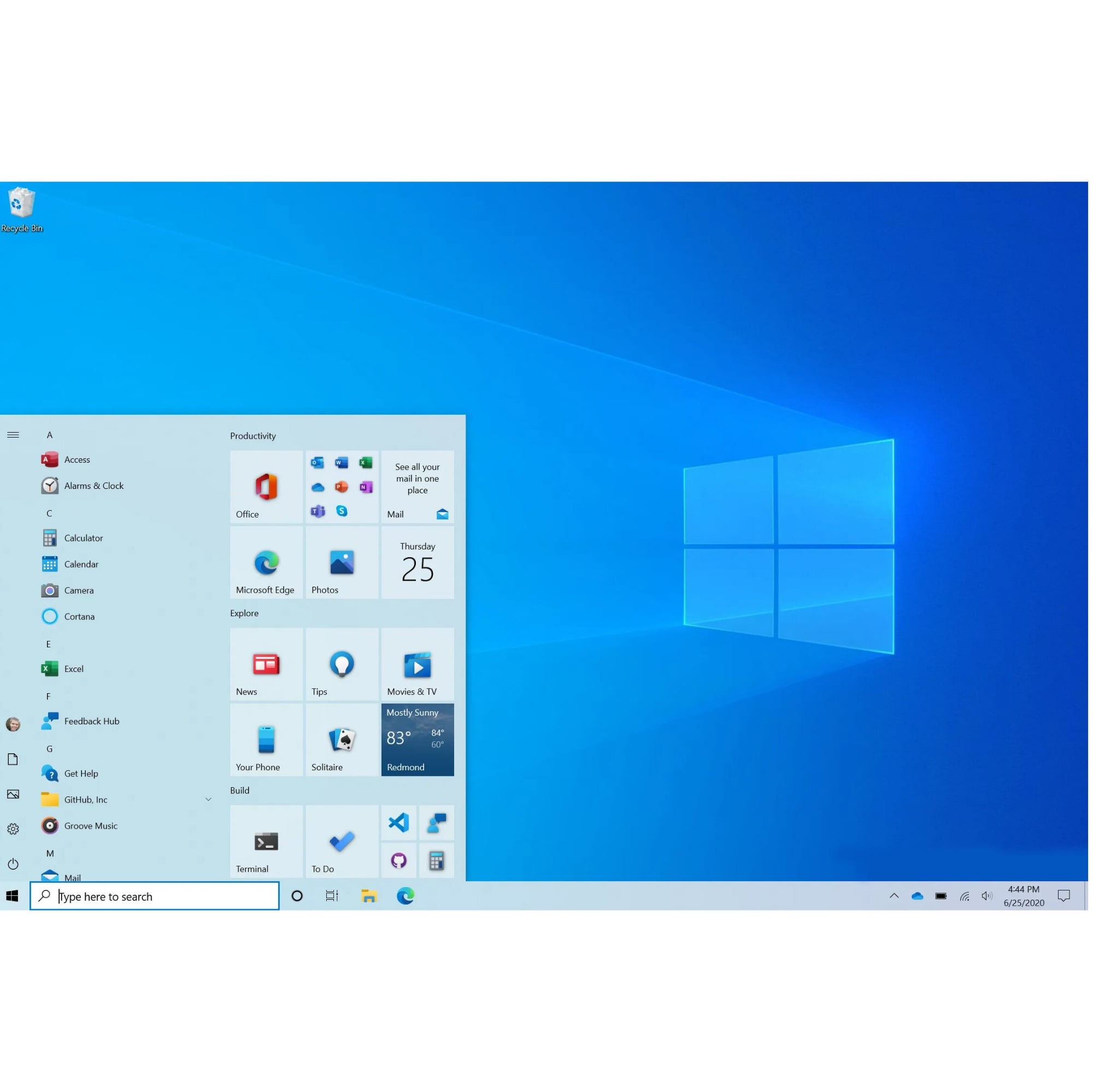The width and height of the screenshot is (1093, 1092).
Task: Open Your Phone tile
Action: click(x=267, y=740)
